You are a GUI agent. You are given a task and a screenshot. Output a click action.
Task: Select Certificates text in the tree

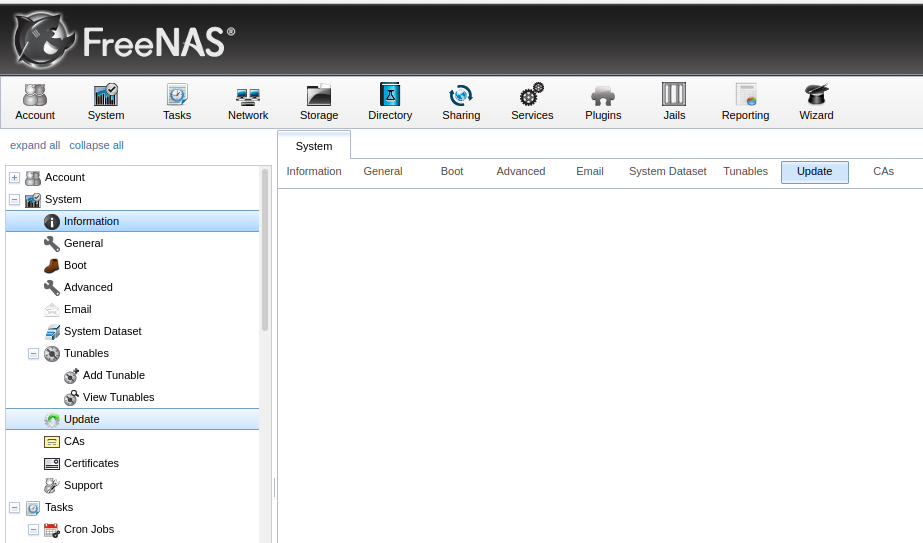(x=91, y=463)
